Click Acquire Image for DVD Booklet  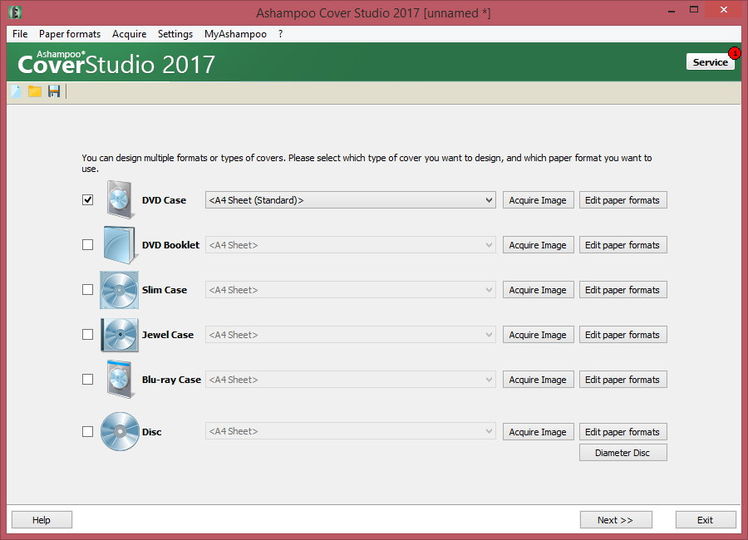coord(538,245)
